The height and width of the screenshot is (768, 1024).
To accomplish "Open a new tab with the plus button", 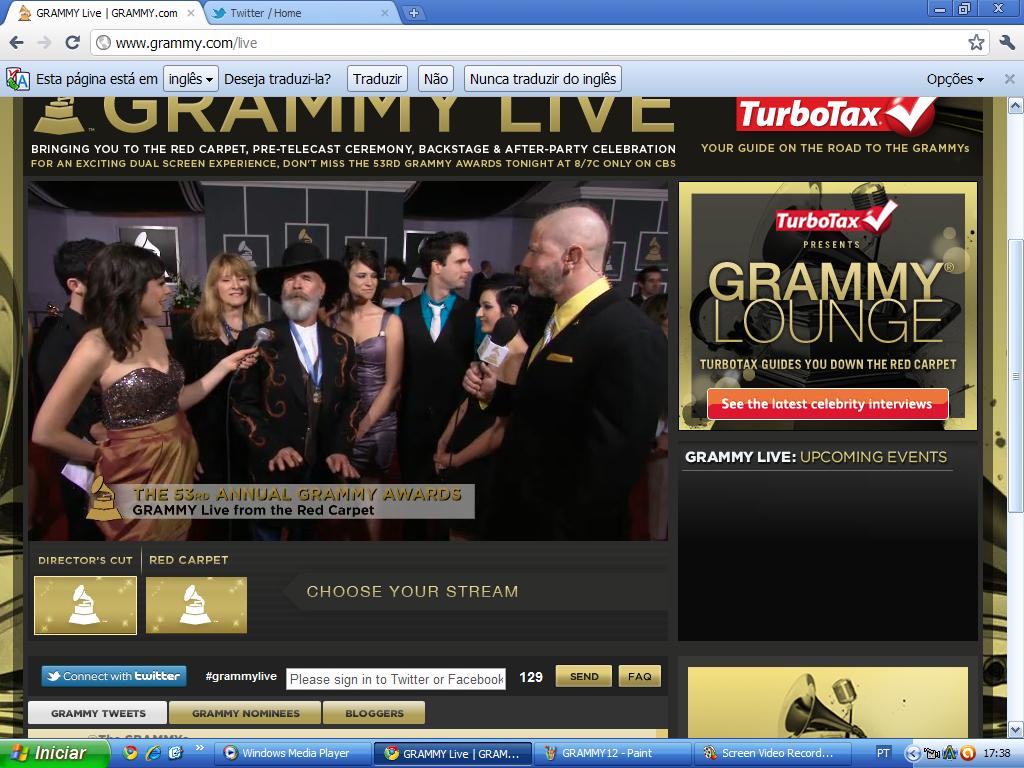I will click(x=413, y=13).
